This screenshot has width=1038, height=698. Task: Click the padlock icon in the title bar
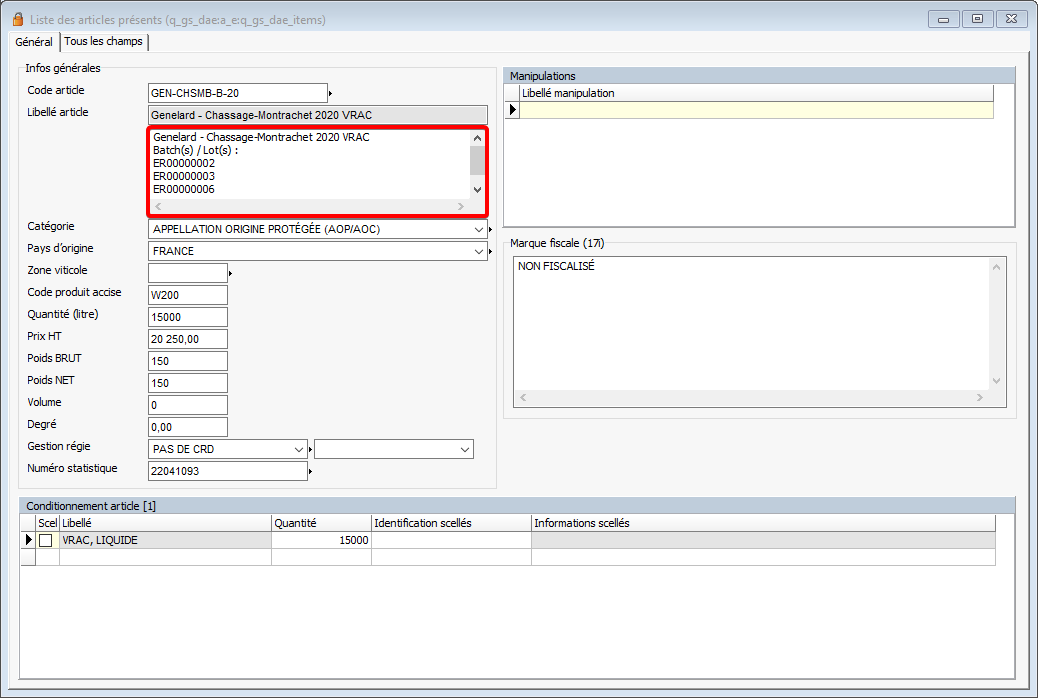click(x=17, y=19)
